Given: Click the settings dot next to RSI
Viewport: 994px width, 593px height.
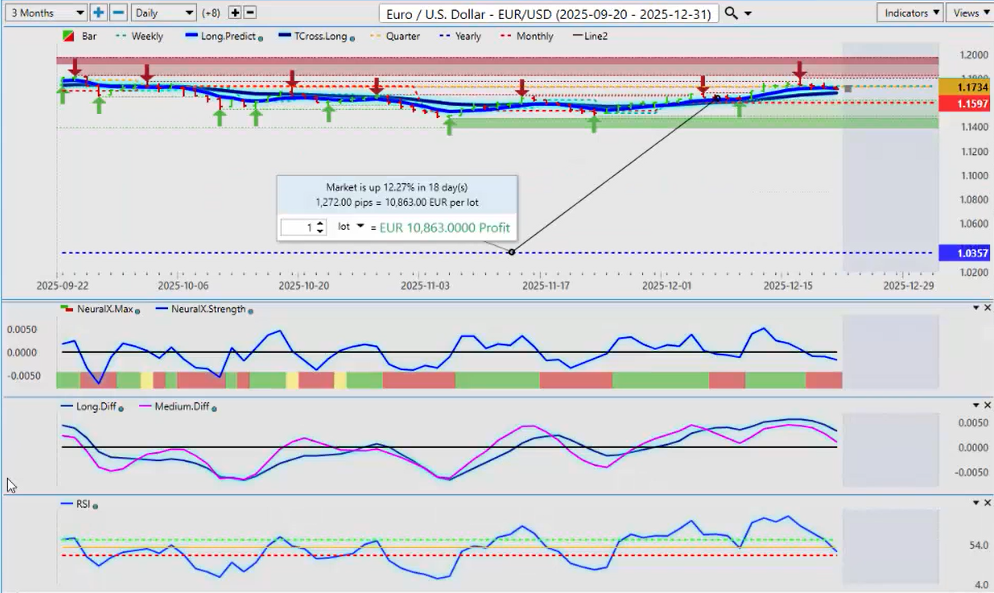Looking at the screenshot, I should click(95, 507).
